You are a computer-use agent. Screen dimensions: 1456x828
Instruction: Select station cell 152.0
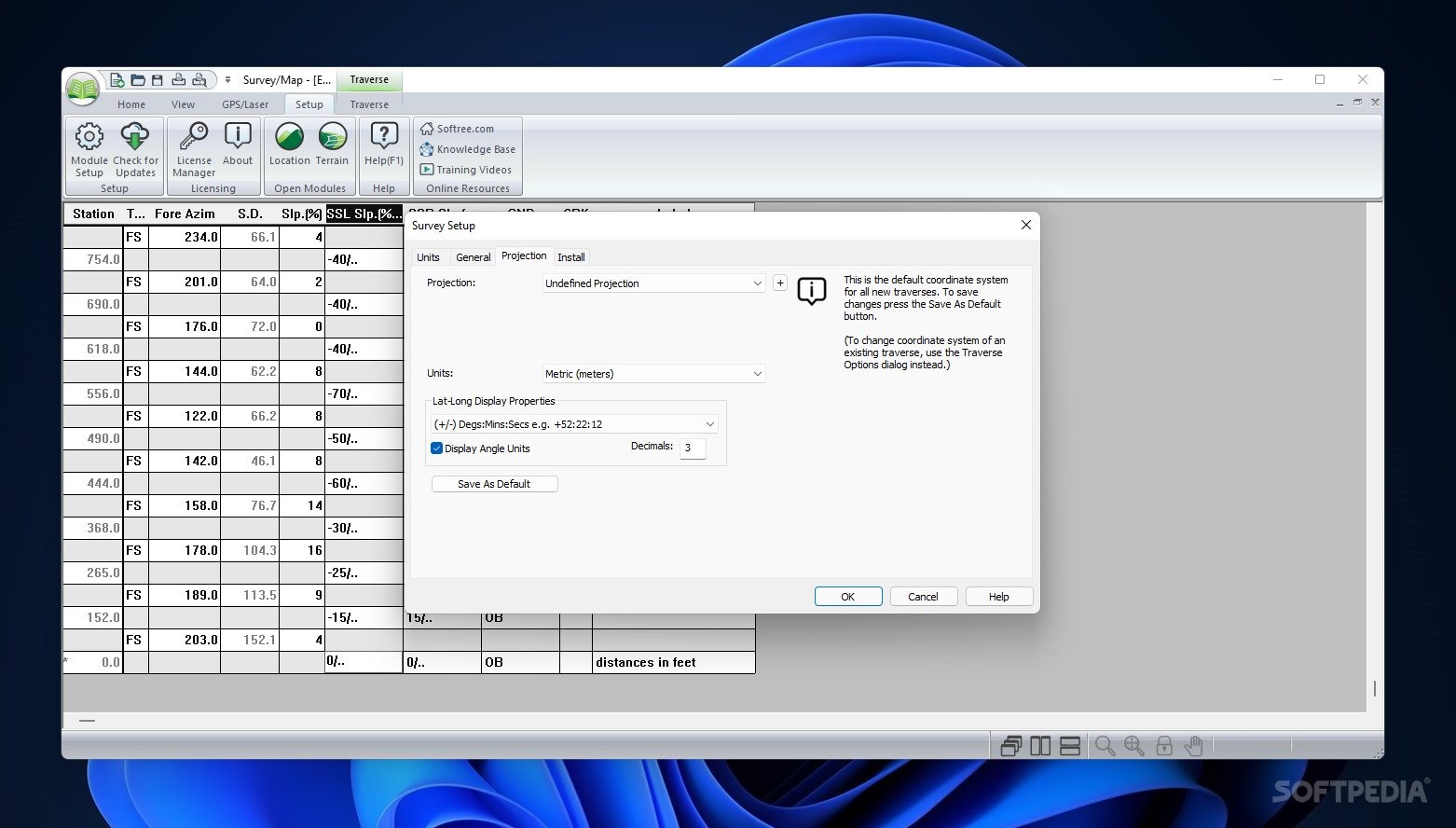click(x=93, y=617)
